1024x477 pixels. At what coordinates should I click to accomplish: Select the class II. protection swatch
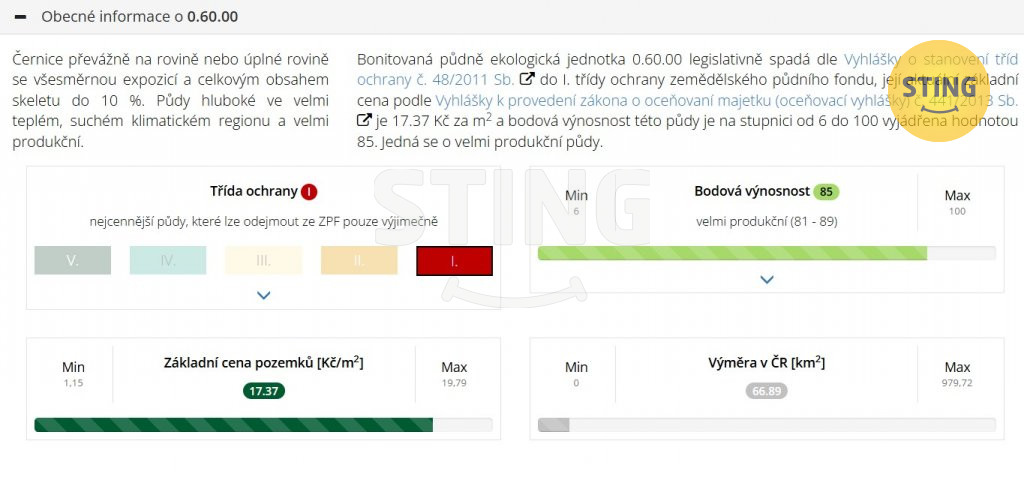(359, 260)
